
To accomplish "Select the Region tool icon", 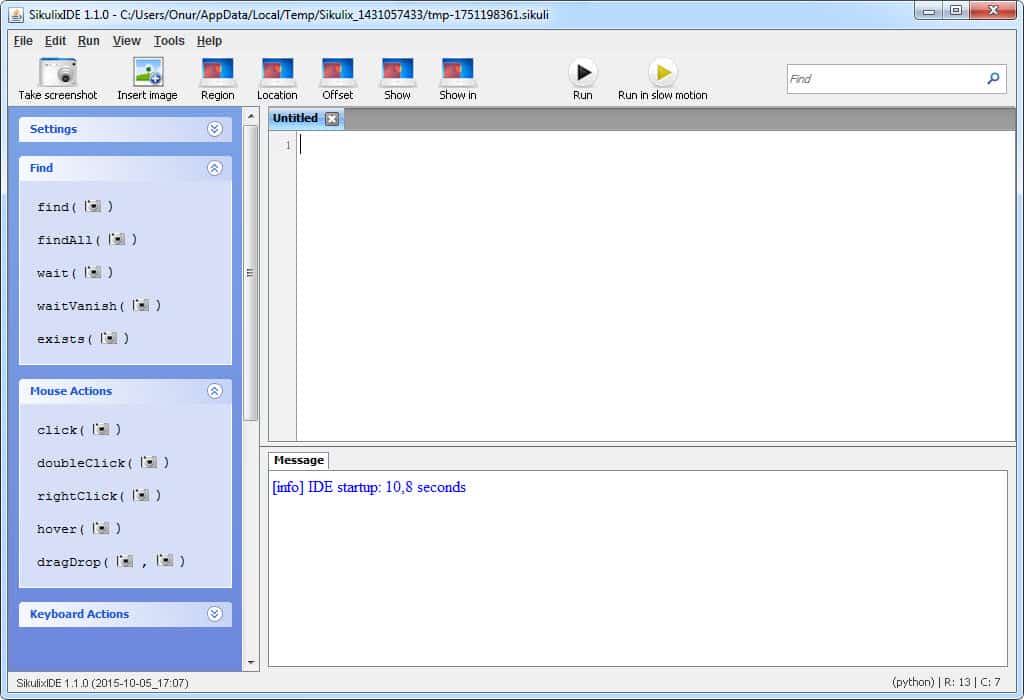I will point(217,73).
